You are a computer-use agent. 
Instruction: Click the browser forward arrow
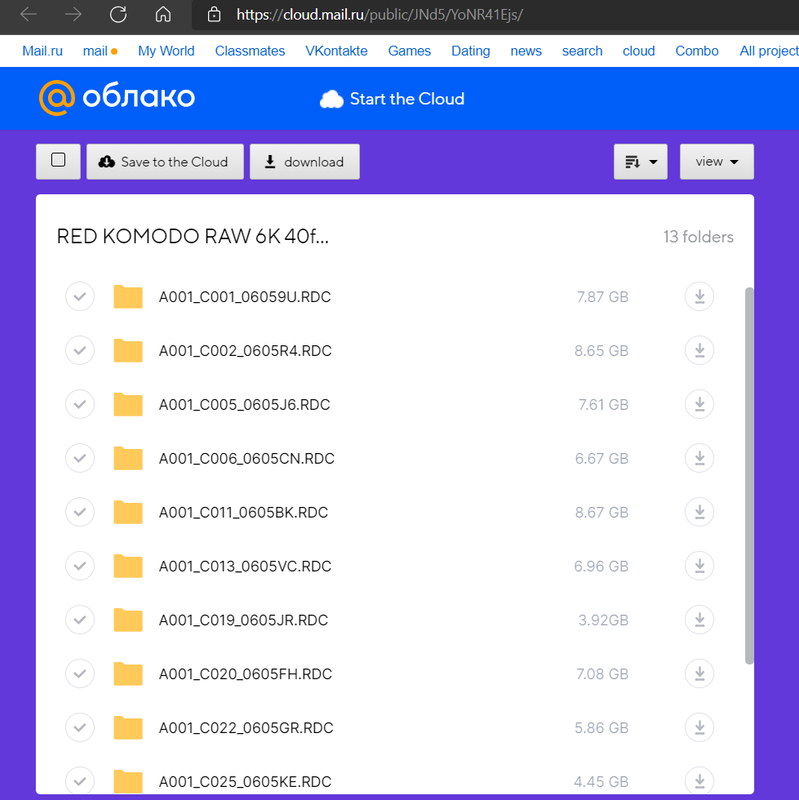73,14
